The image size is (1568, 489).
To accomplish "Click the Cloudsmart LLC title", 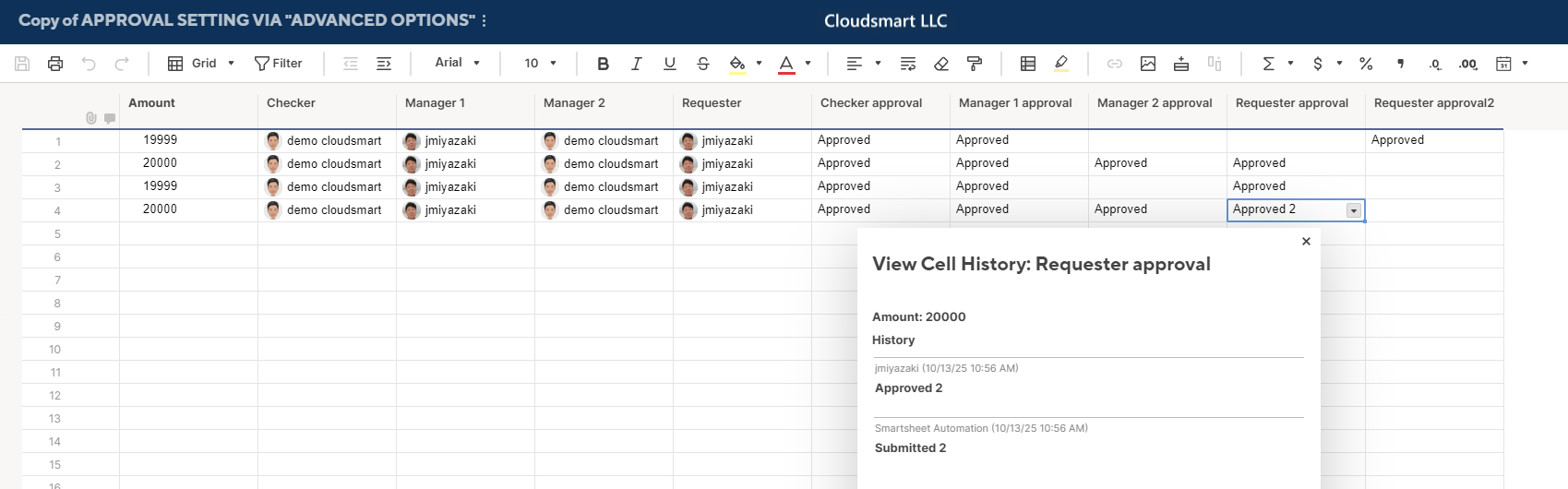I will pos(885,21).
